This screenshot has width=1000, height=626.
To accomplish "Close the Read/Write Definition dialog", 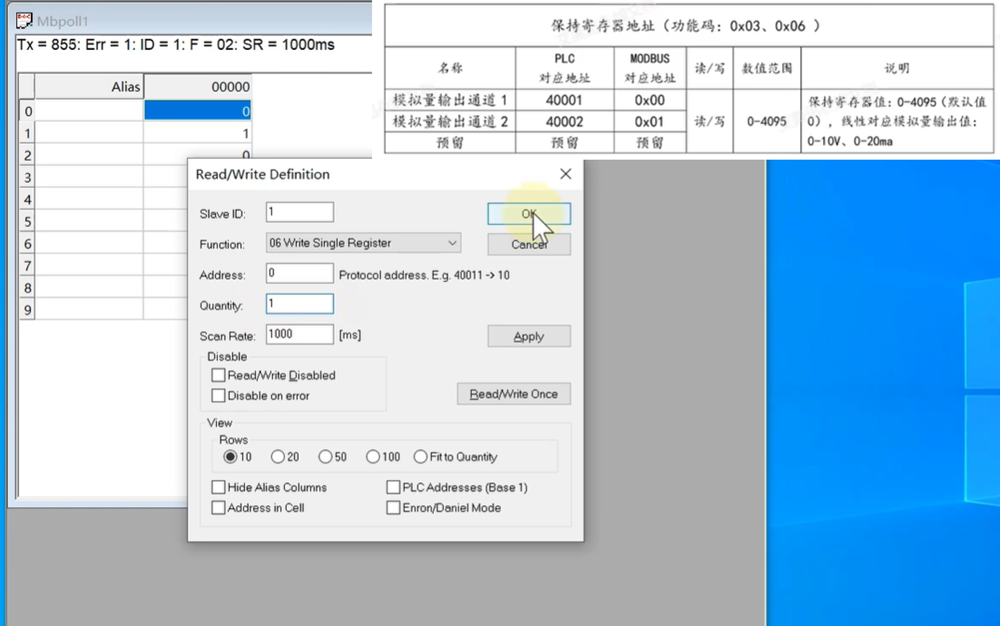I will click(565, 174).
